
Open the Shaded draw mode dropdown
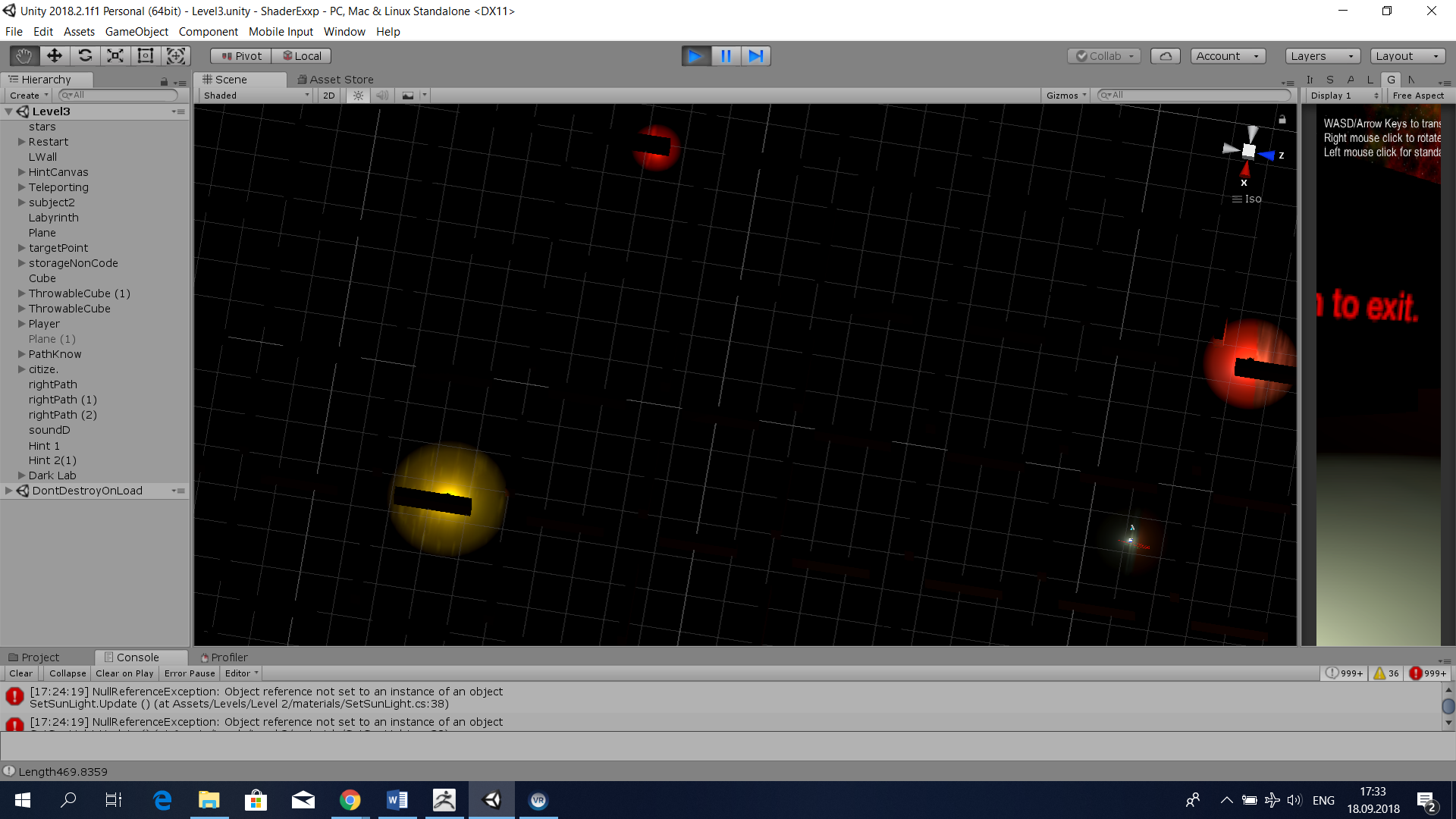[256, 96]
